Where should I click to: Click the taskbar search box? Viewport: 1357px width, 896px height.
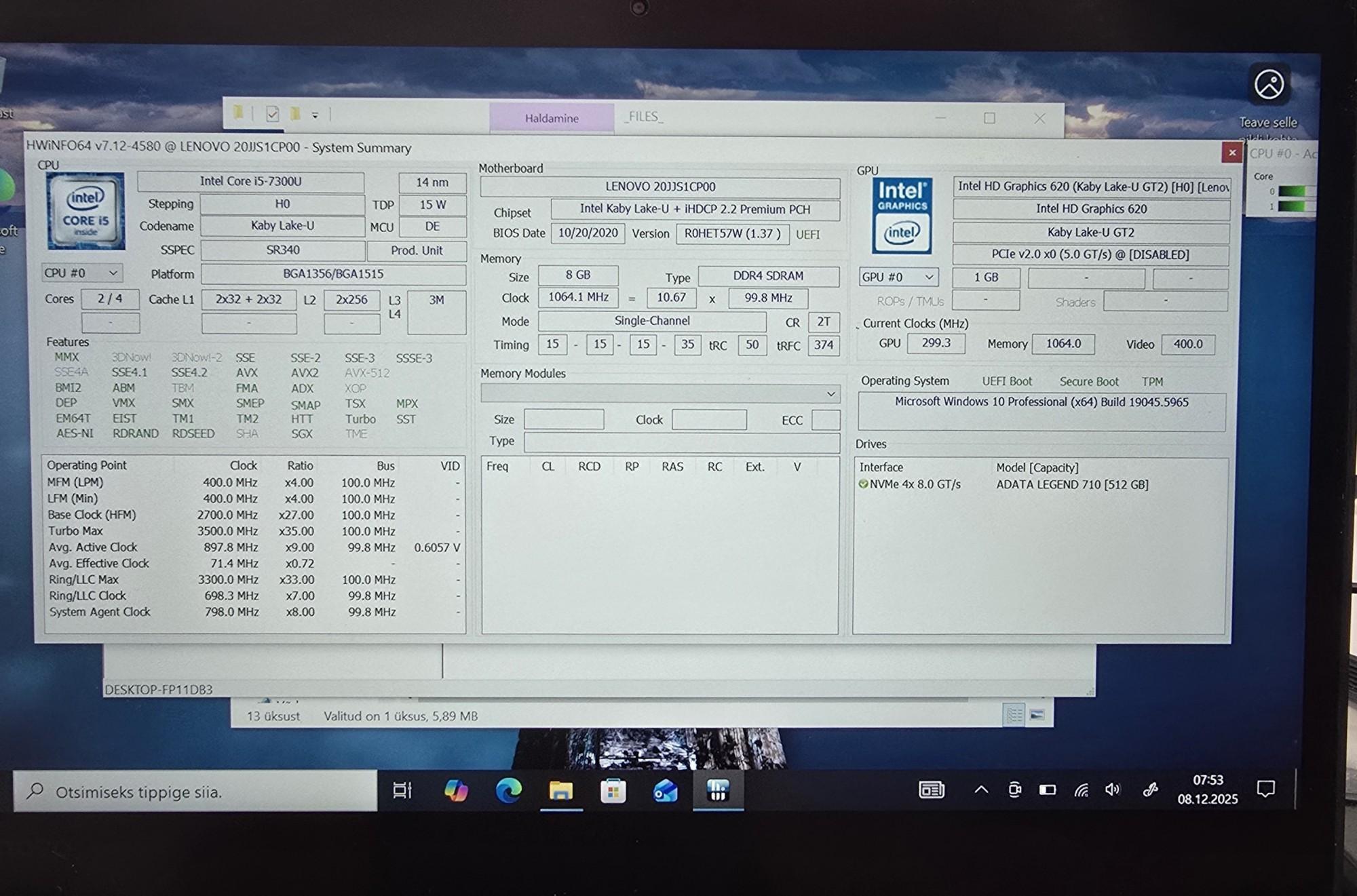pos(195,792)
